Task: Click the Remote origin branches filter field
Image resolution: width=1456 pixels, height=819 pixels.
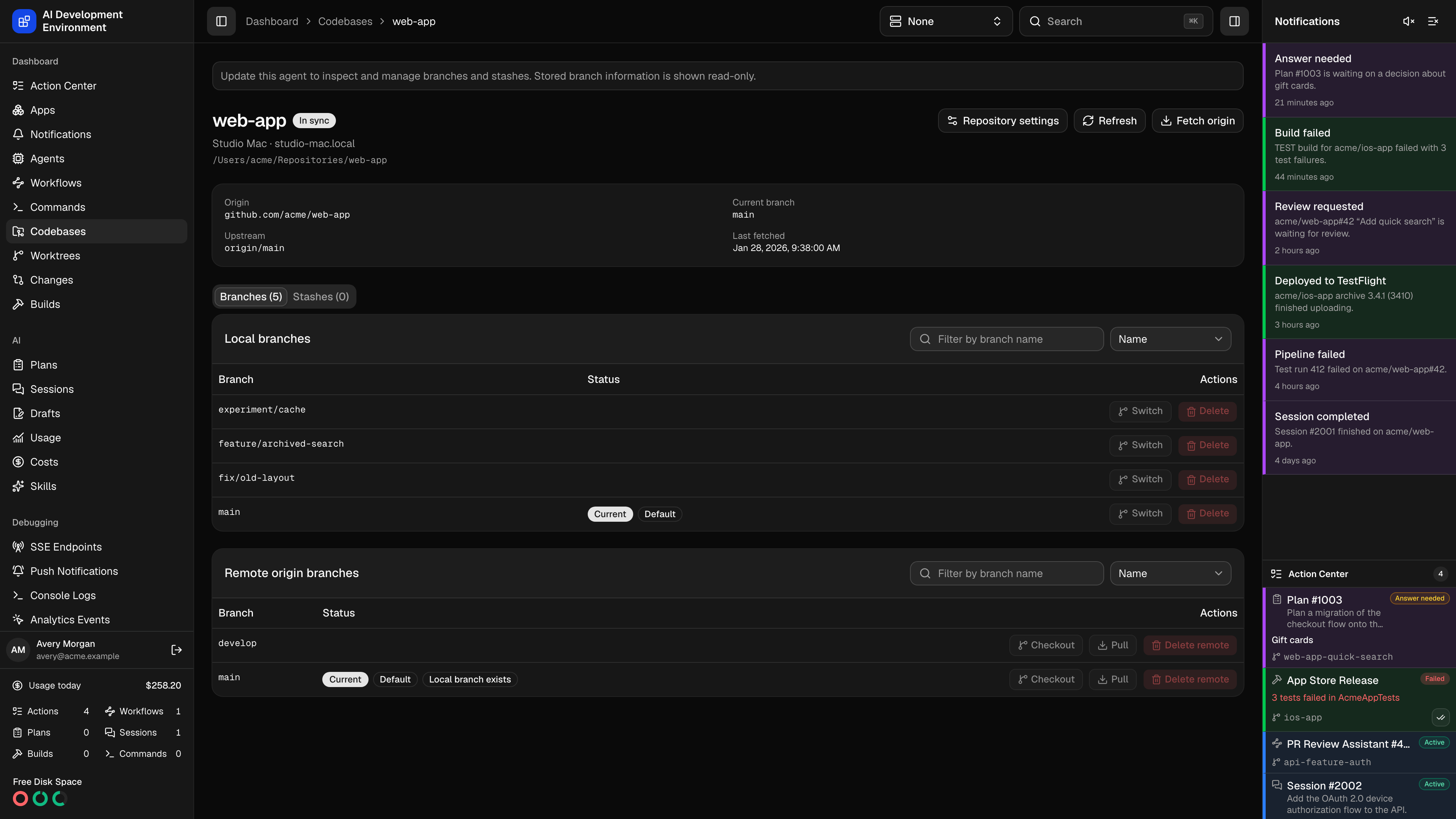Action: pos(1007,574)
